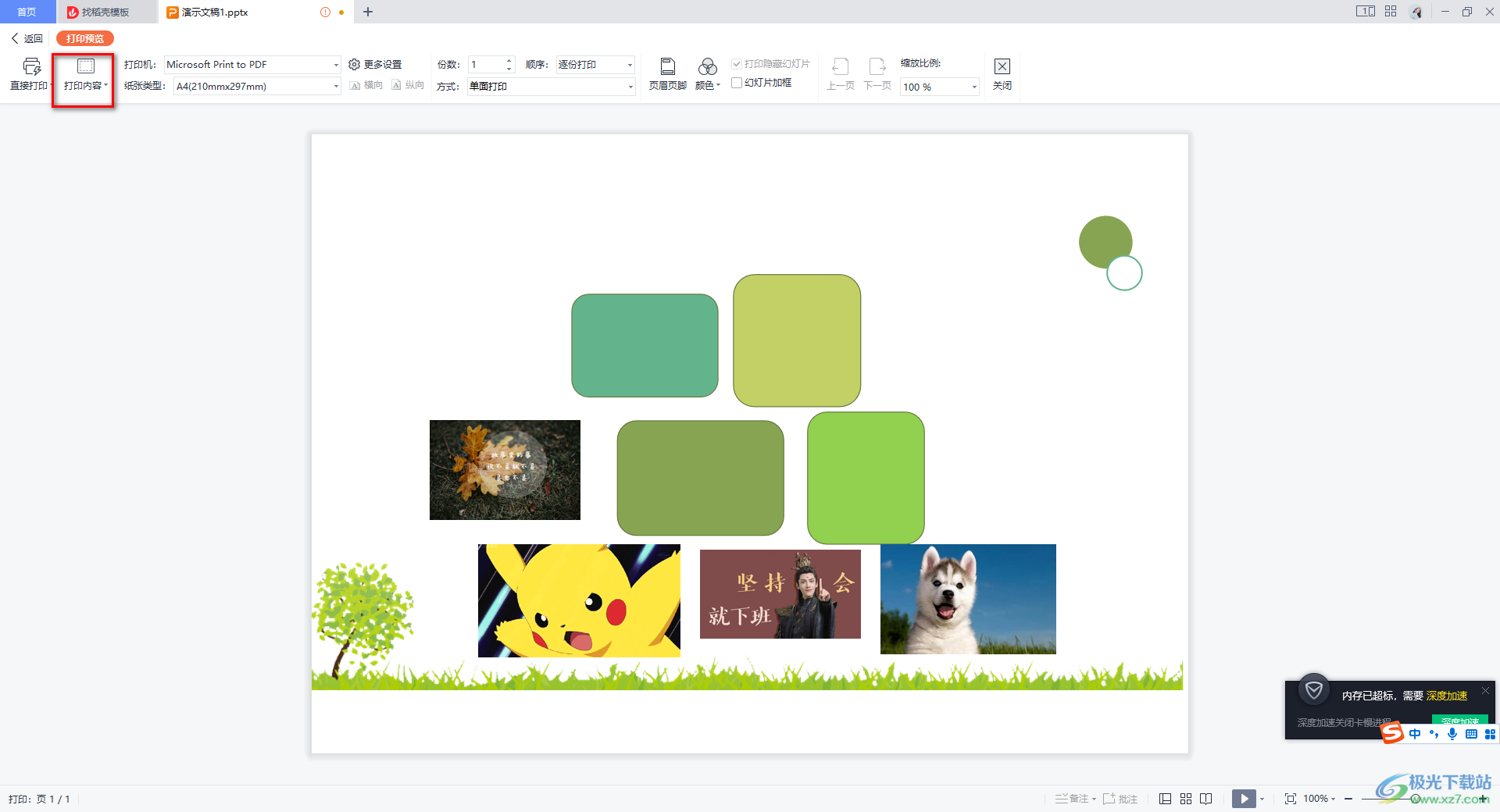Click the 直接打印 direct print icon
Screen dimensions: 1500x812
pos(31,66)
